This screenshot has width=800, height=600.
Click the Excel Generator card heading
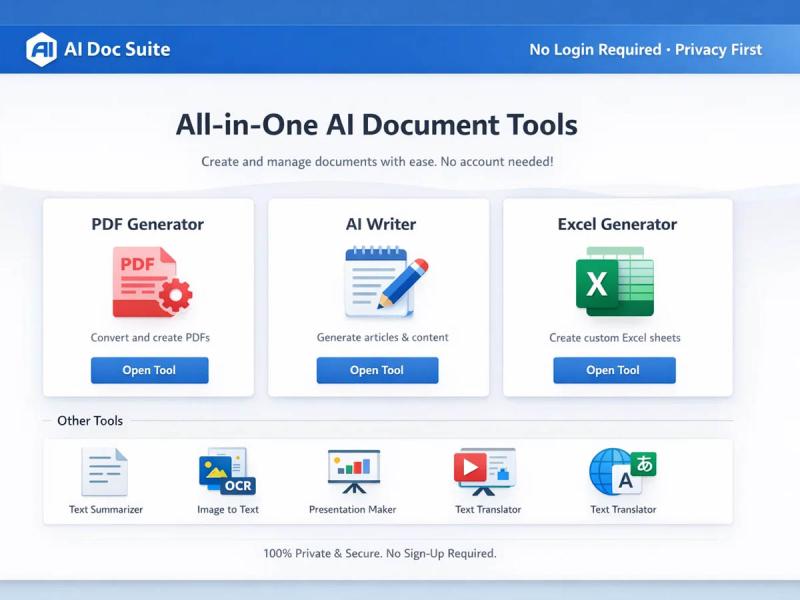point(617,224)
